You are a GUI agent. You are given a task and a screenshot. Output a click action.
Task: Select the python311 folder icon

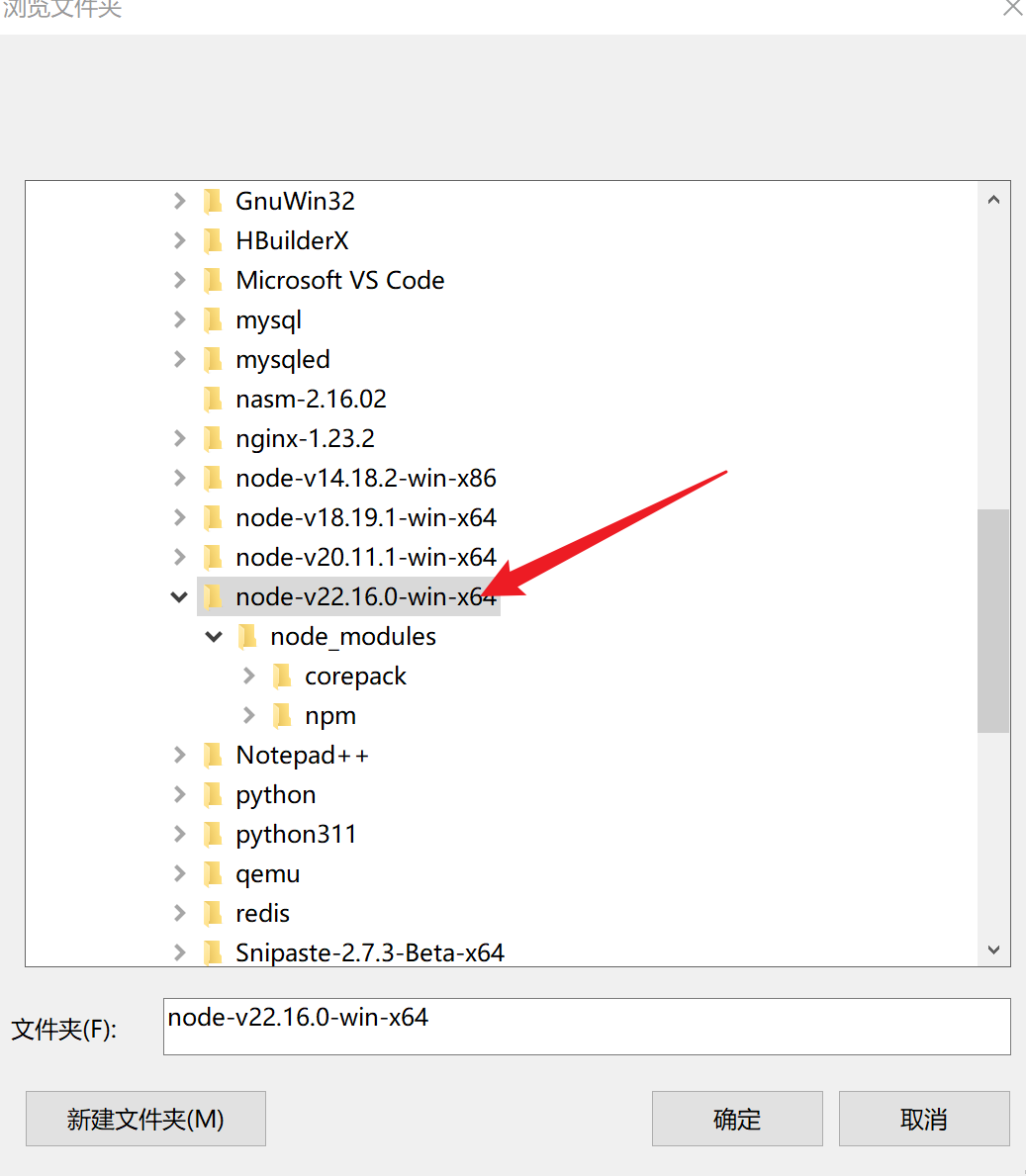(214, 833)
